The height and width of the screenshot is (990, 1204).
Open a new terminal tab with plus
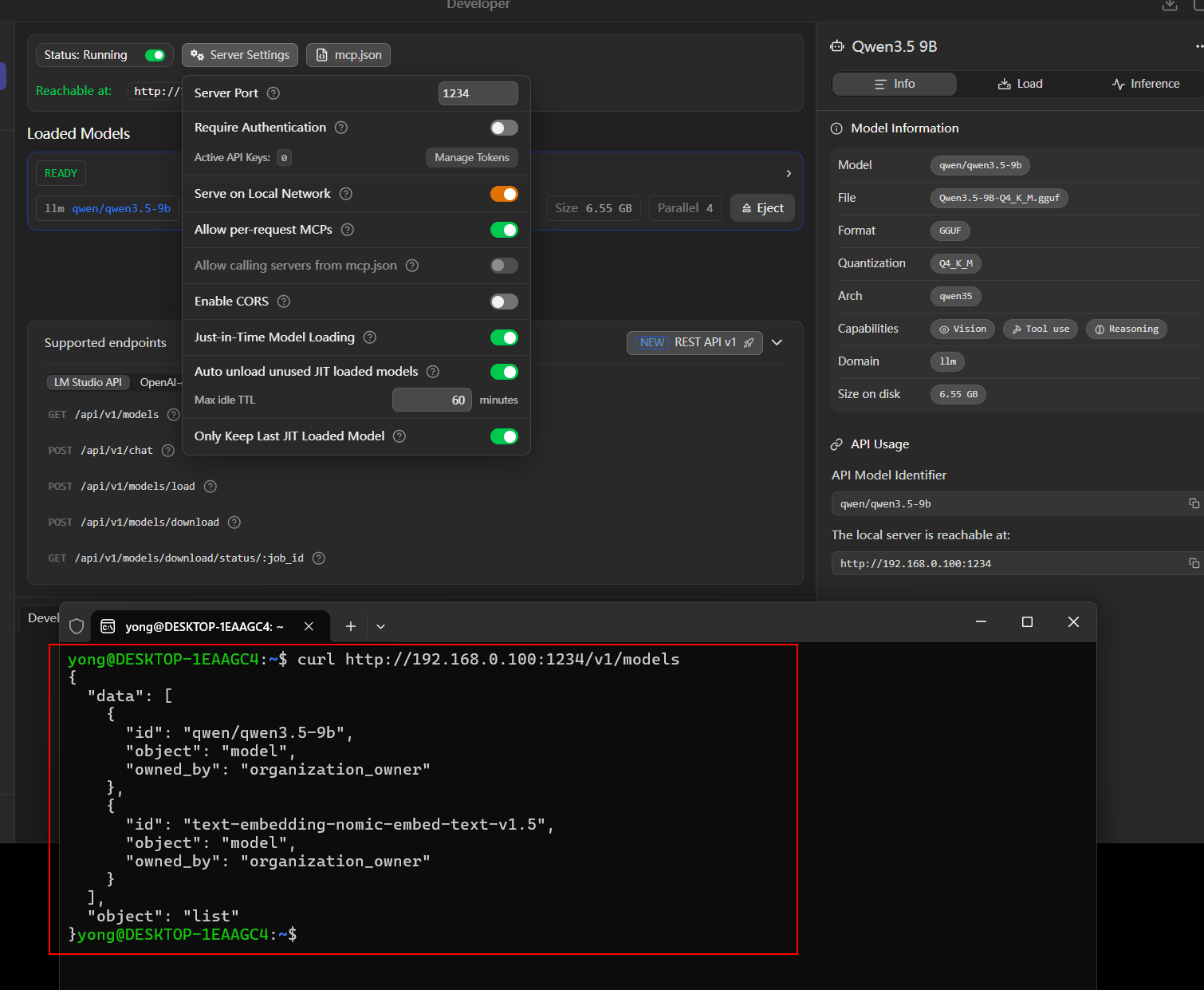click(351, 626)
